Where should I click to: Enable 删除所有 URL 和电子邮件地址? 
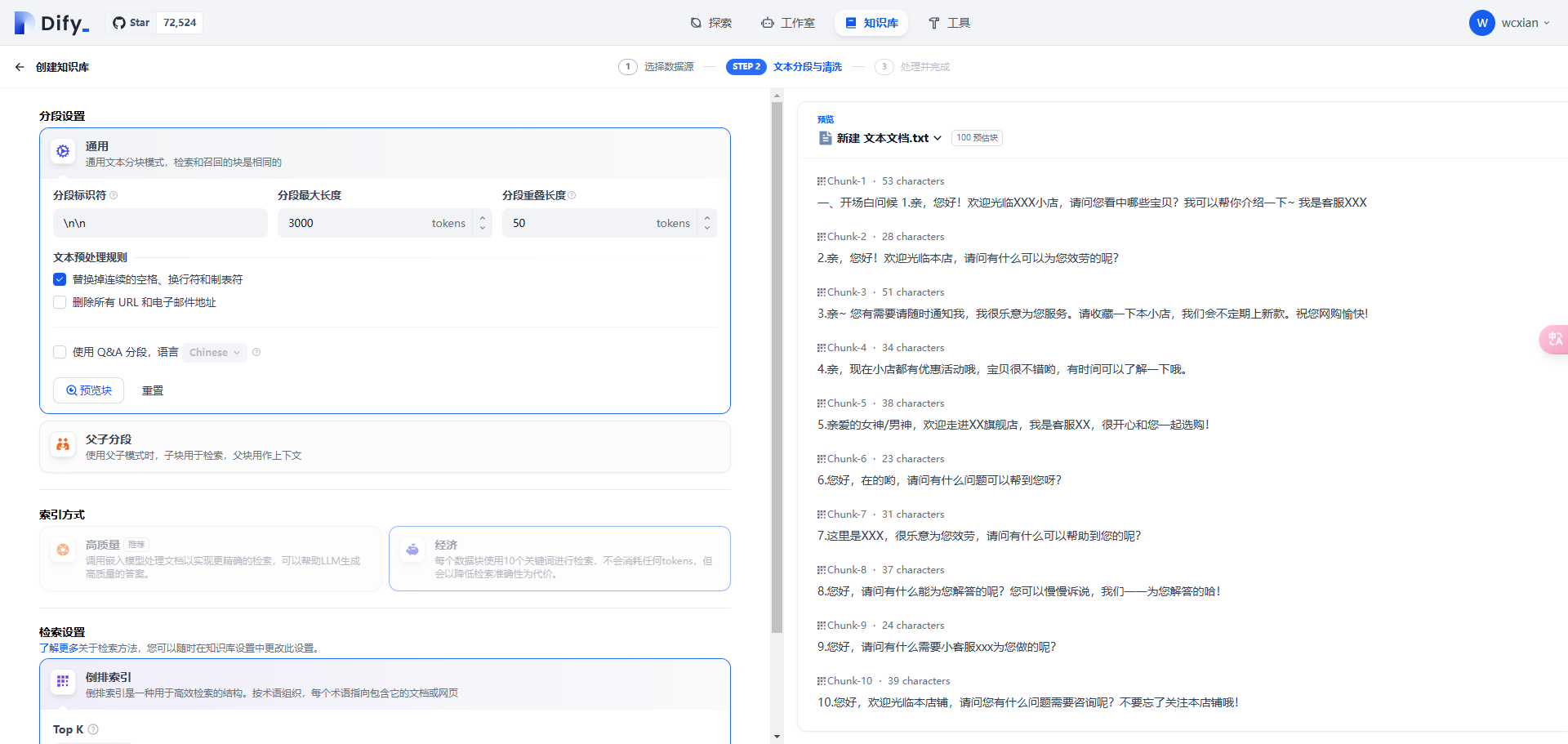point(60,302)
